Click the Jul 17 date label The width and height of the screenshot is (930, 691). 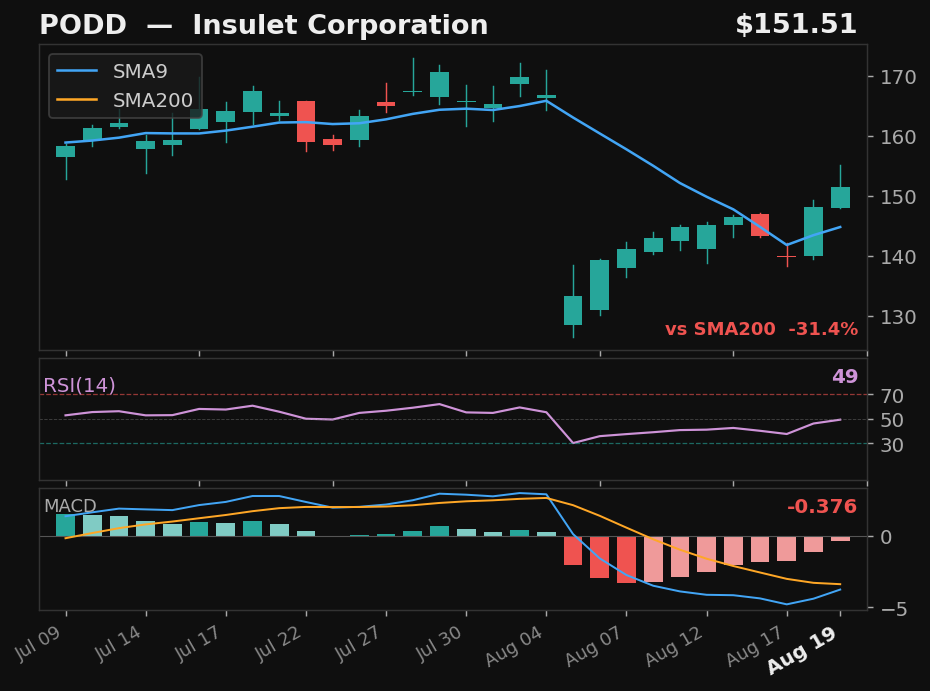198,644
